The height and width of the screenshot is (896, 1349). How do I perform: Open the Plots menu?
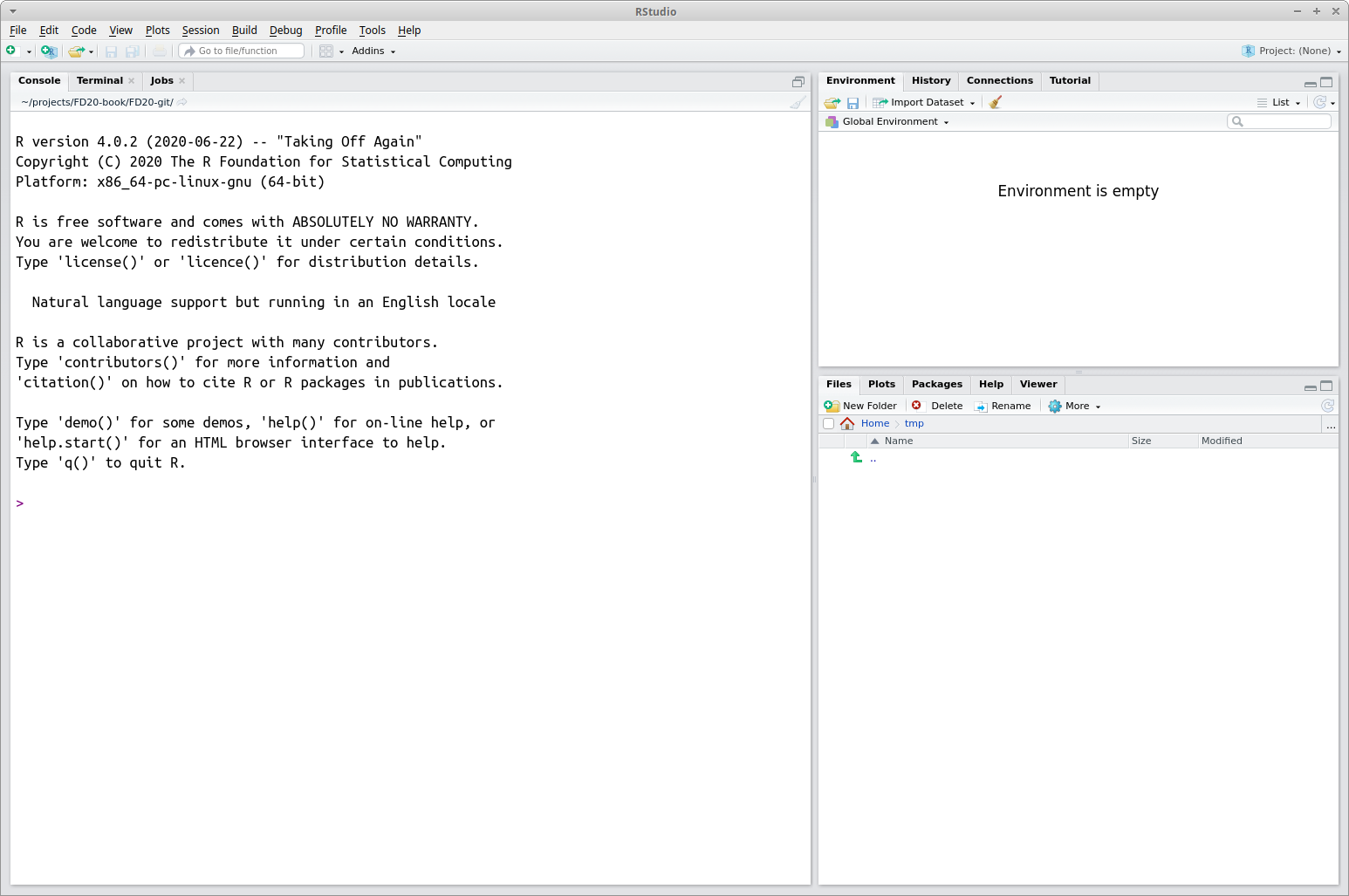[157, 30]
